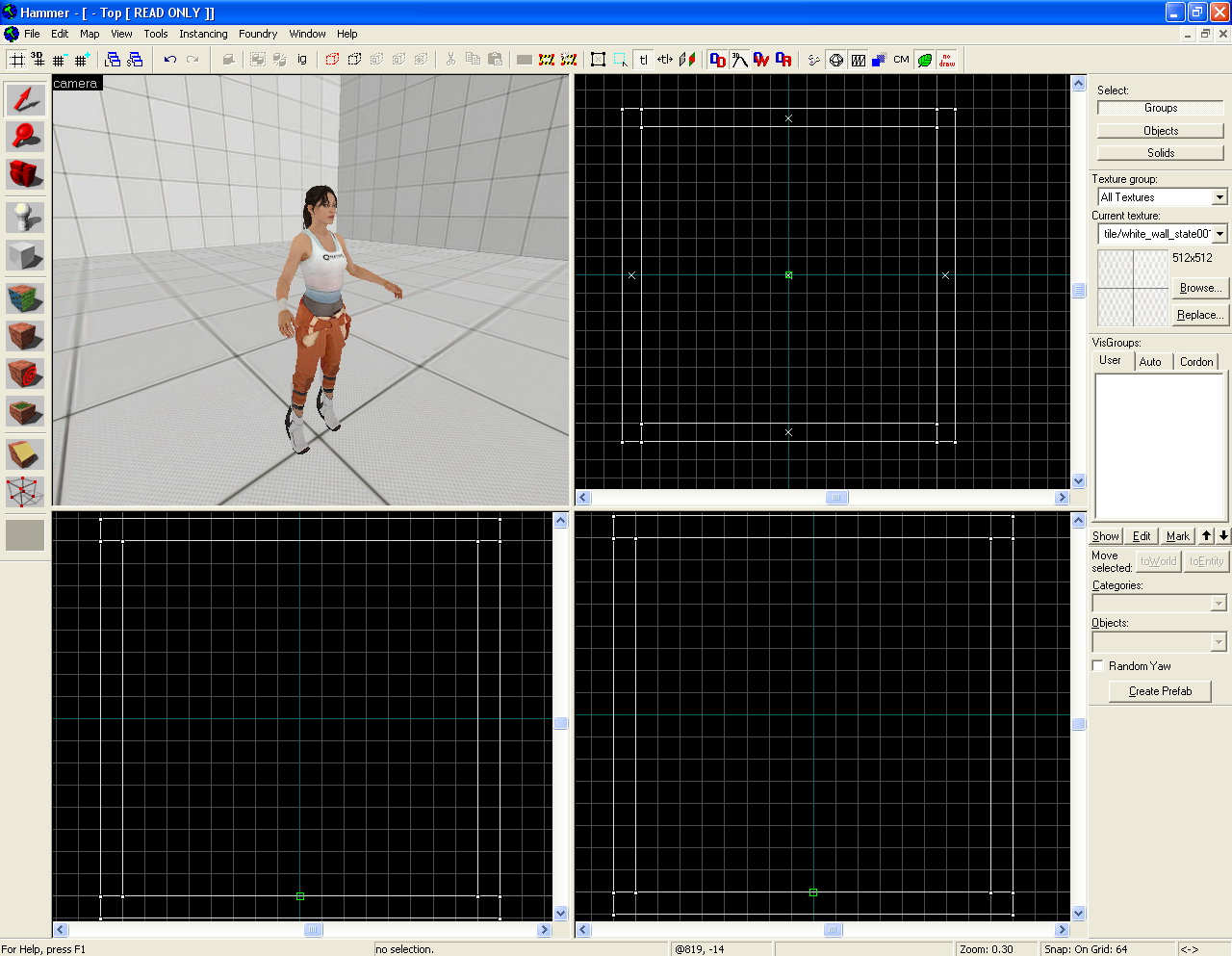Image resolution: width=1232 pixels, height=956 pixels.
Task: Toggle the green leaf detail icon
Action: 924,60
